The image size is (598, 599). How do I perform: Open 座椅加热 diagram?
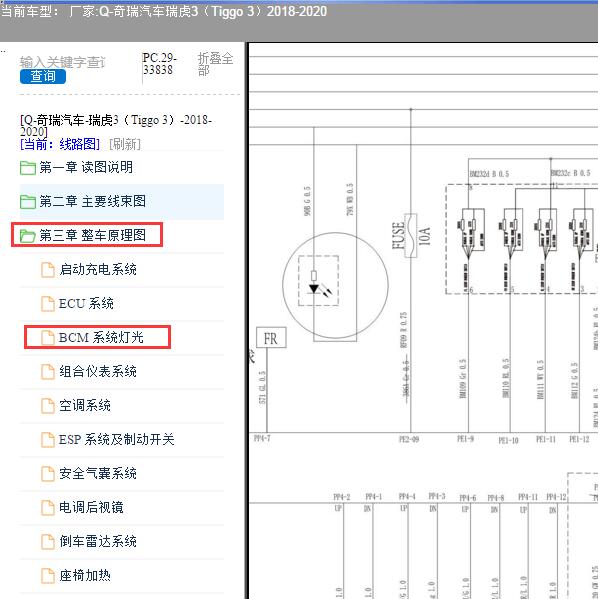pos(85,575)
